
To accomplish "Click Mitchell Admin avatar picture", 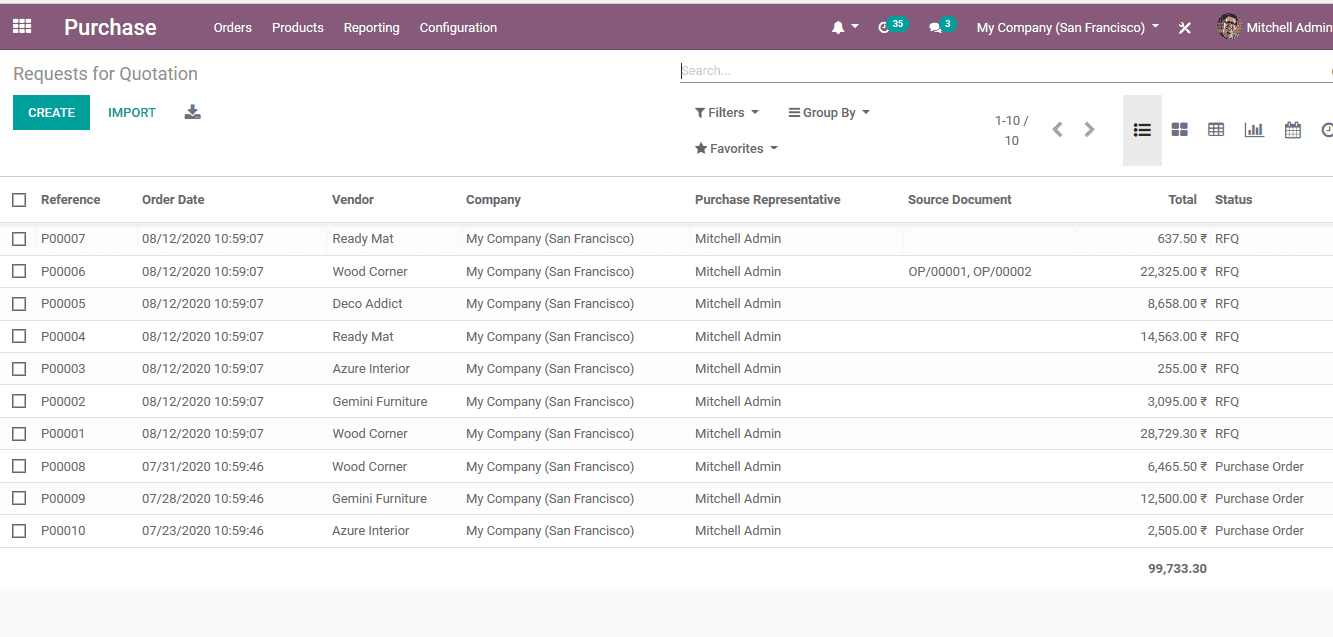I will coord(1229,27).
